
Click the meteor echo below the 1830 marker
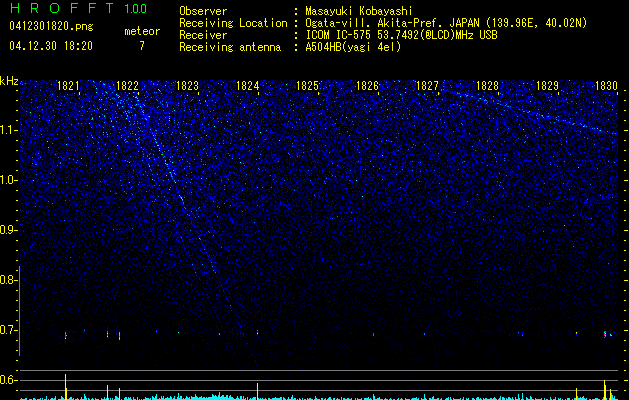tap(605, 334)
